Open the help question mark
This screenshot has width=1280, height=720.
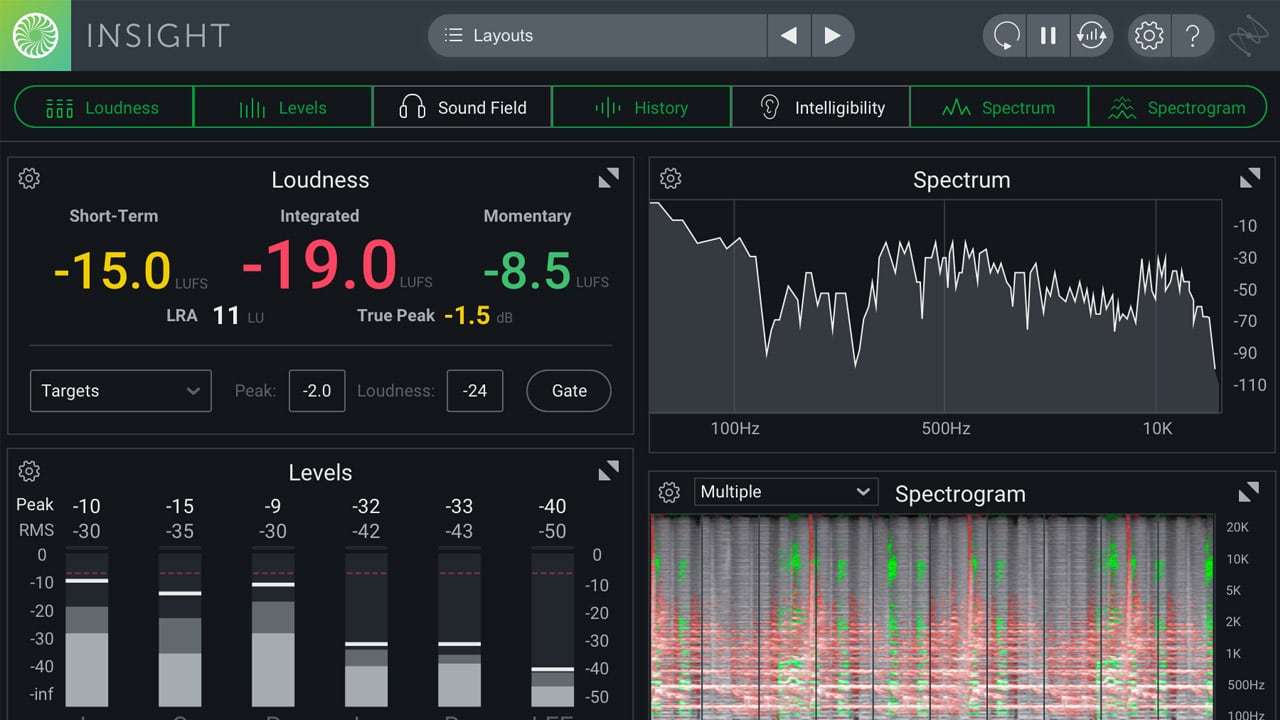(1192, 36)
